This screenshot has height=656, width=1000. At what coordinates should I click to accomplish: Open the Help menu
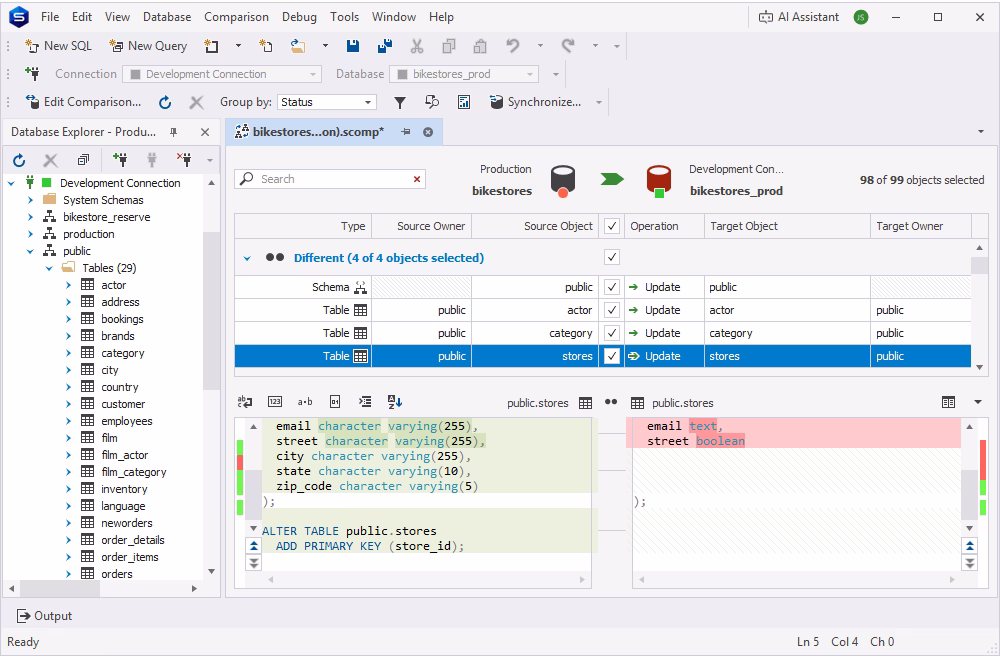[x=441, y=17]
